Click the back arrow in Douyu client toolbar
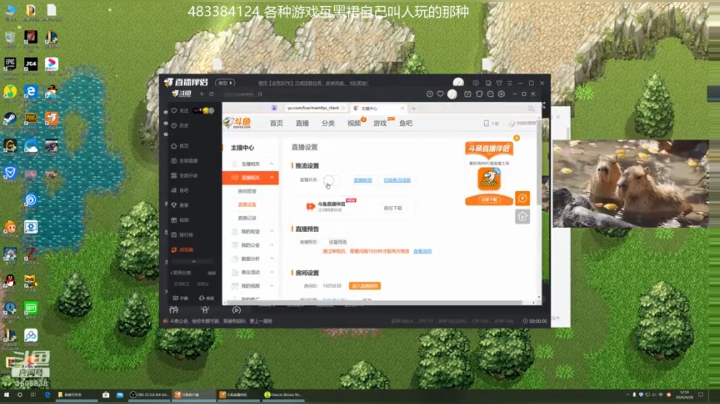 coord(202,94)
